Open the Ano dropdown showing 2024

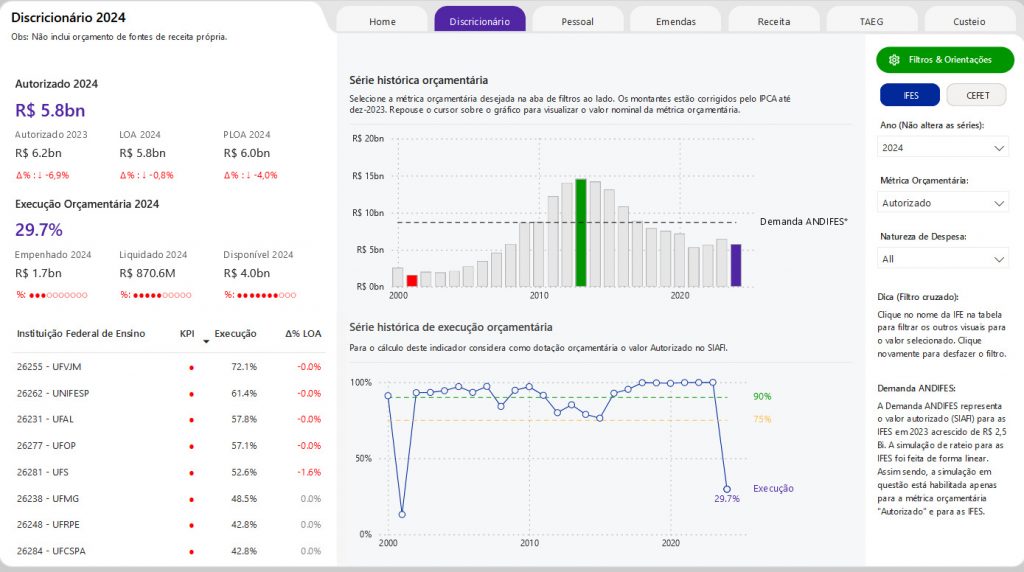(x=942, y=148)
